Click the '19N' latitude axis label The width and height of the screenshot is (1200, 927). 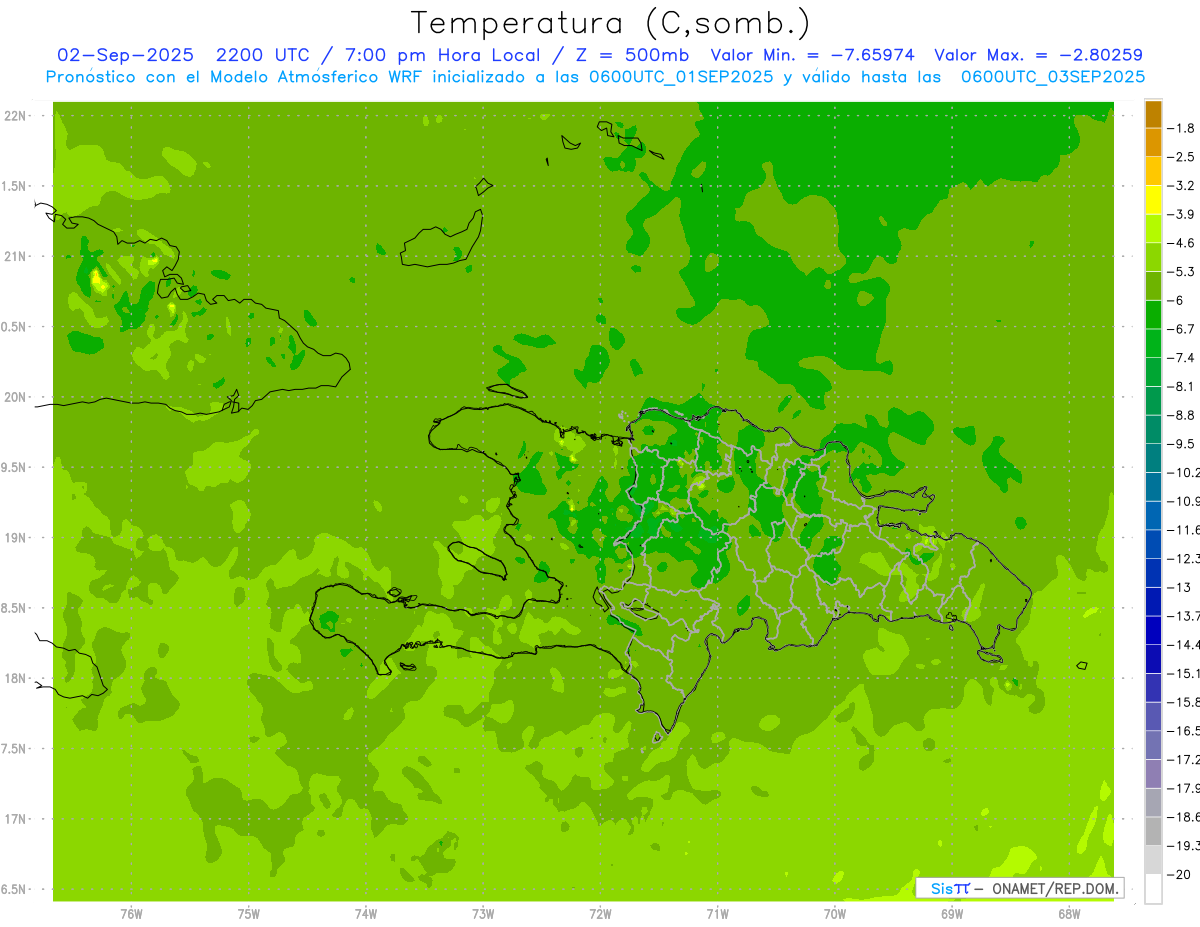pos(16,538)
